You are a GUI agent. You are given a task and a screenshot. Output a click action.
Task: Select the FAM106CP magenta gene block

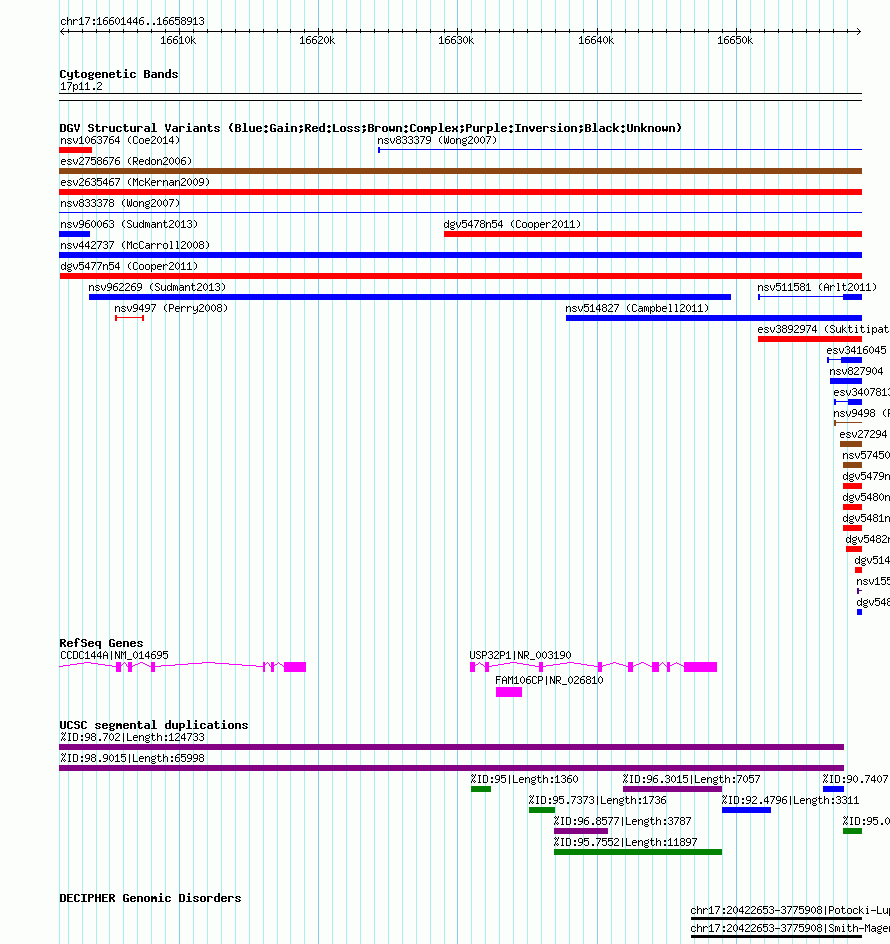[x=509, y=692]
